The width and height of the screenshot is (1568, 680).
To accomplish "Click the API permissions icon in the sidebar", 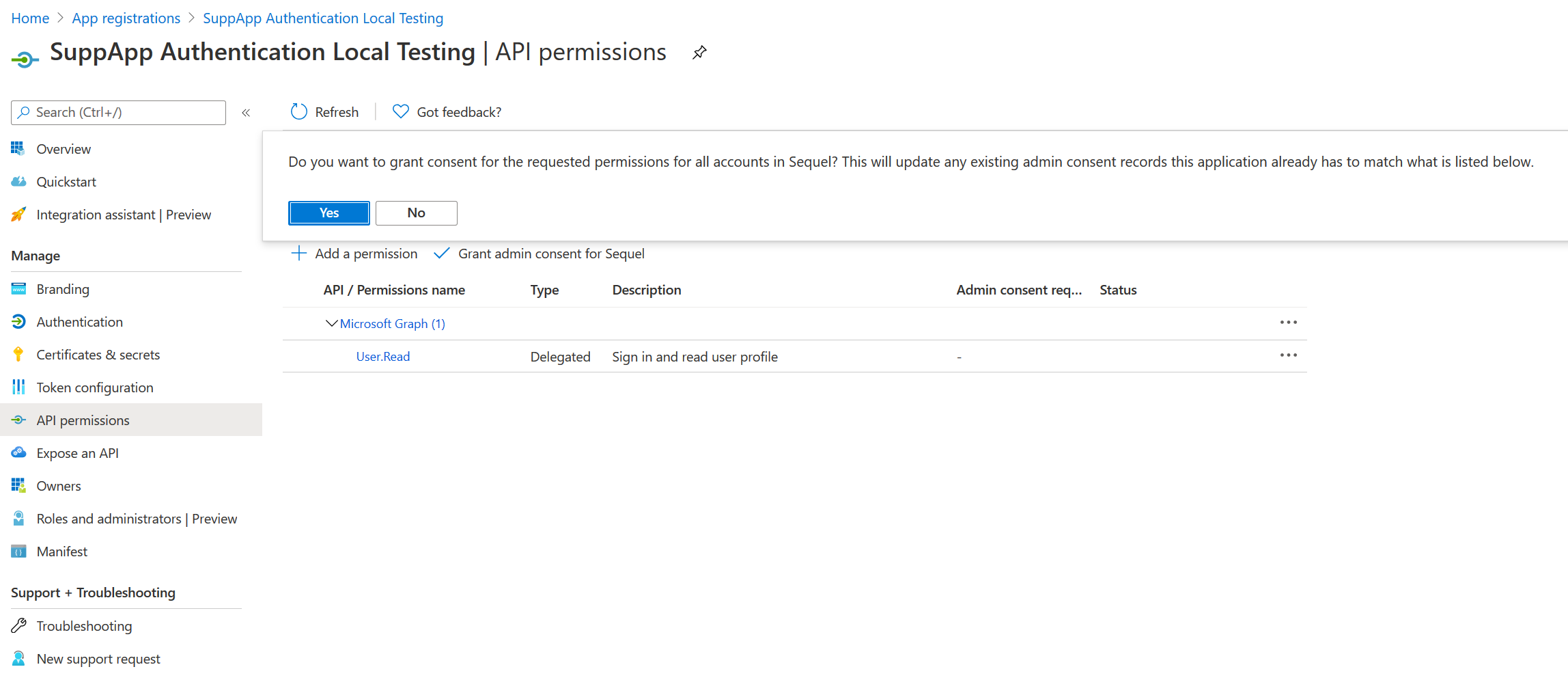I will click(18, 420).
